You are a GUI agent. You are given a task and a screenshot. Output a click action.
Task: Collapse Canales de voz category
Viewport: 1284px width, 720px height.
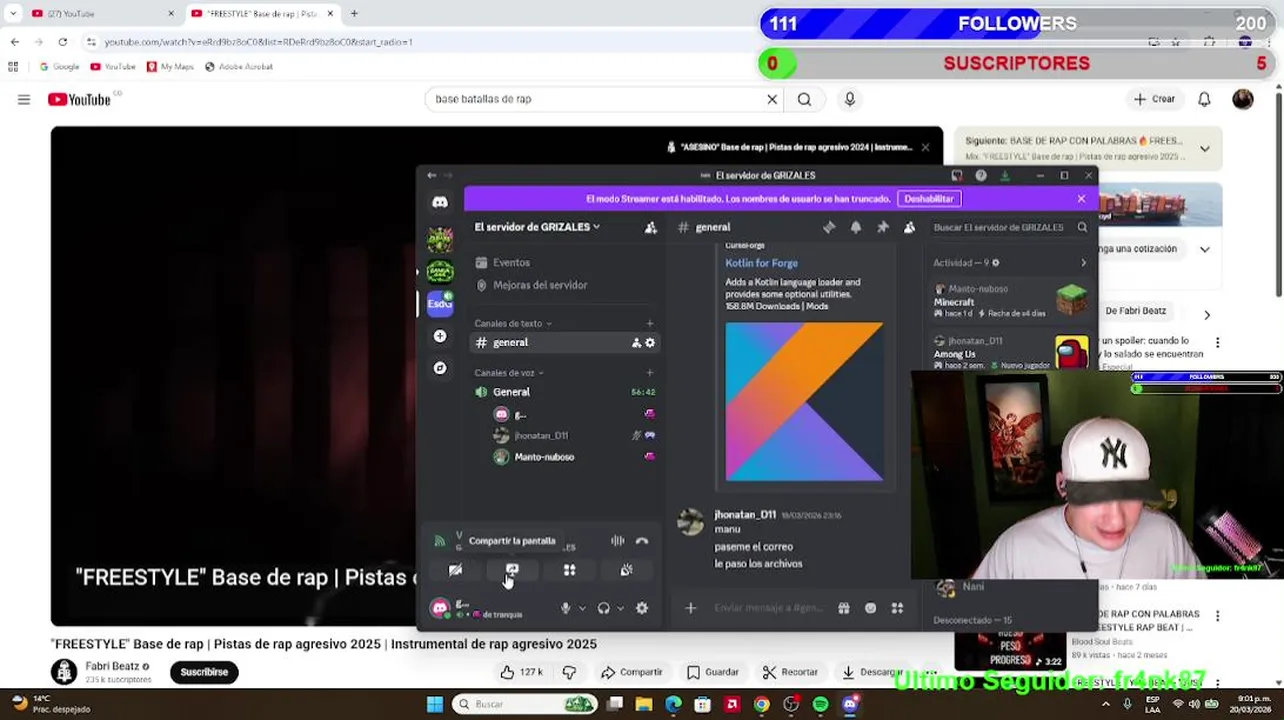click(x=509, y=373)
